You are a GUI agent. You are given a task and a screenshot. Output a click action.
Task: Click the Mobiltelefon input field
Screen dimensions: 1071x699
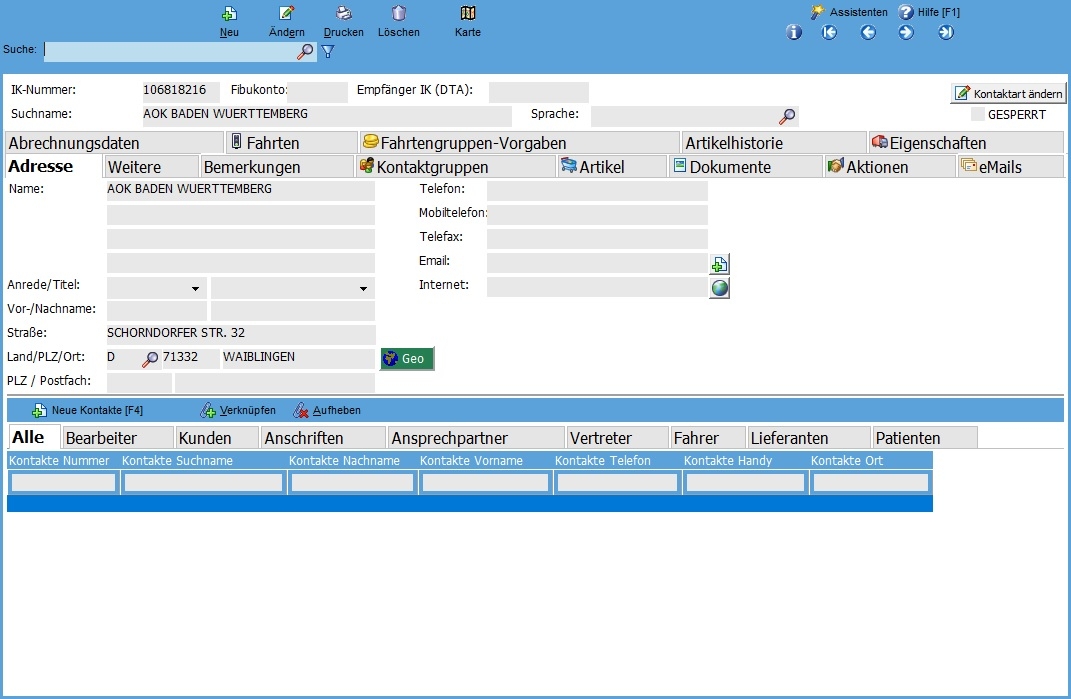(597, 215)
